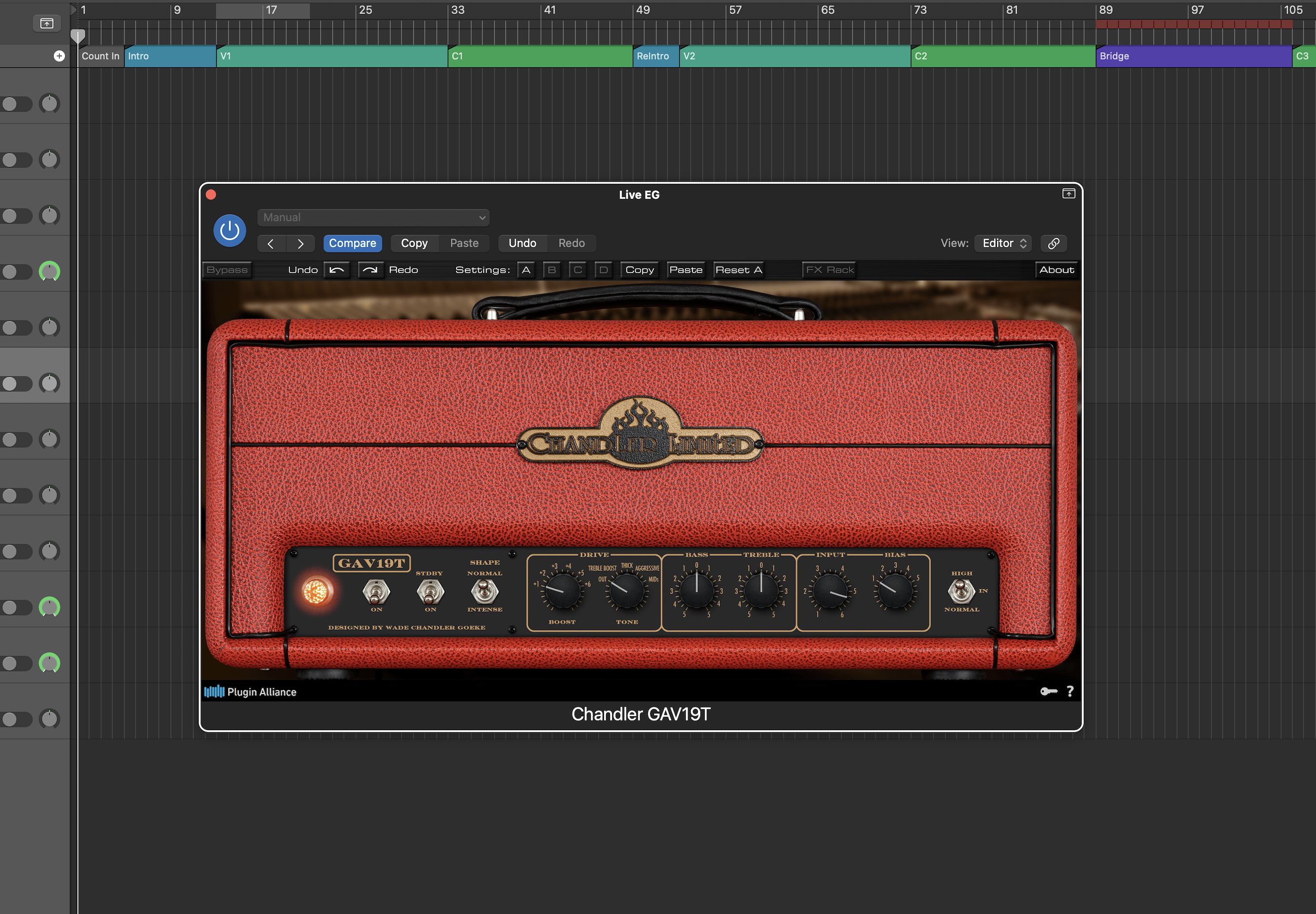
Task: Click the license key icon
Action: point(1048,691)
